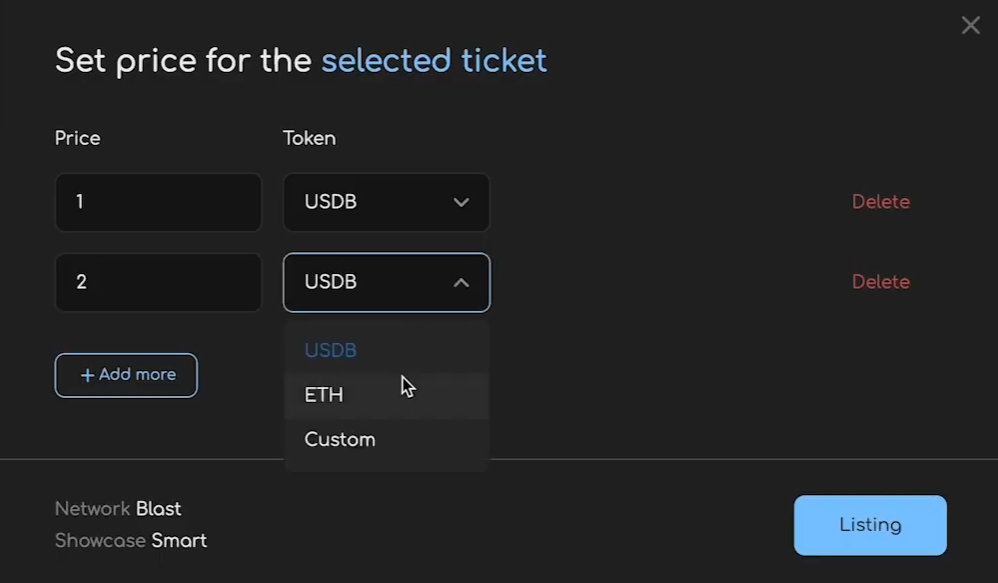Click the price field containing 1
Screen dimensions: 998x583
158,202
